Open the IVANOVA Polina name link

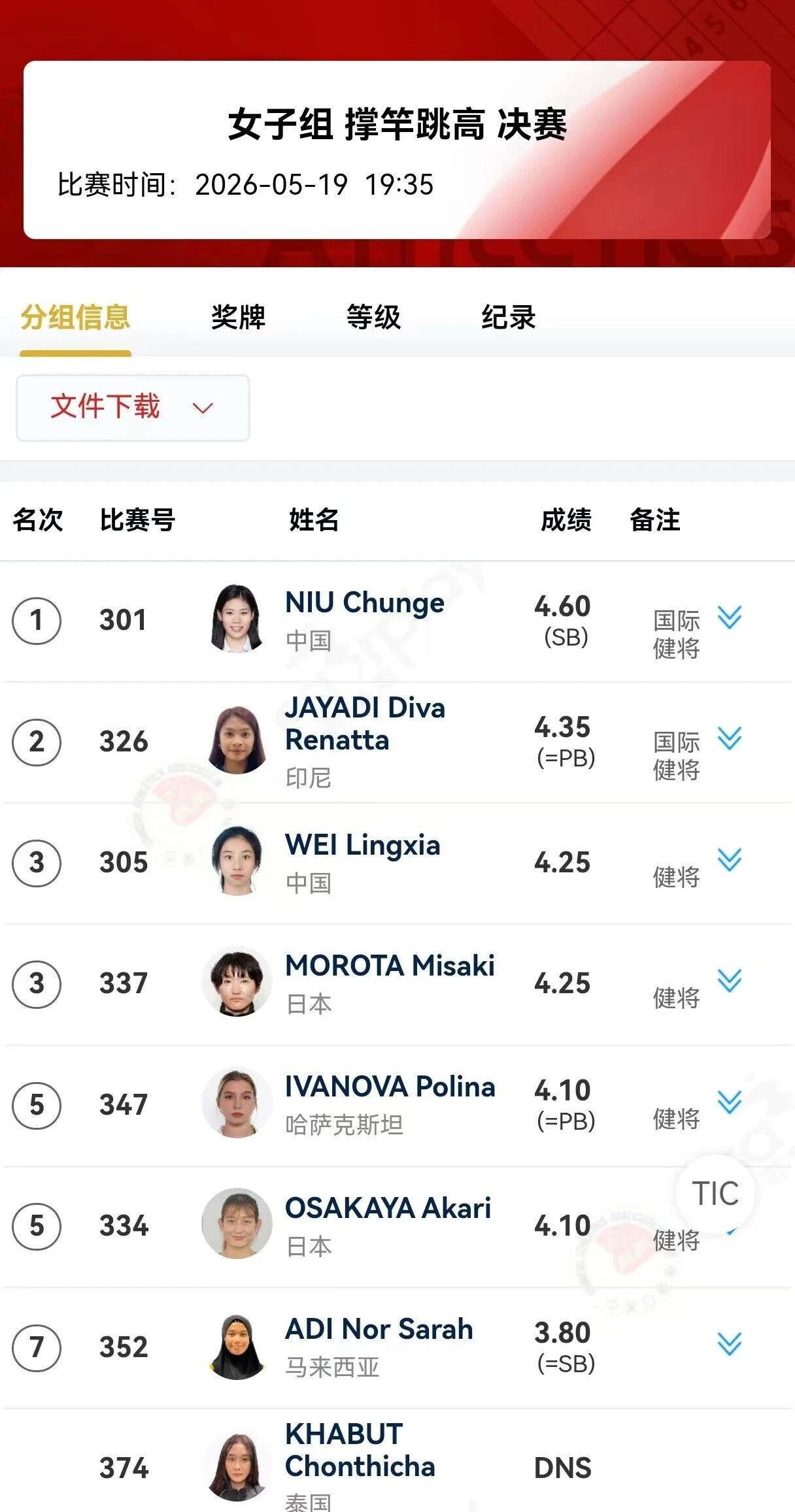(x=390, y=1087)
